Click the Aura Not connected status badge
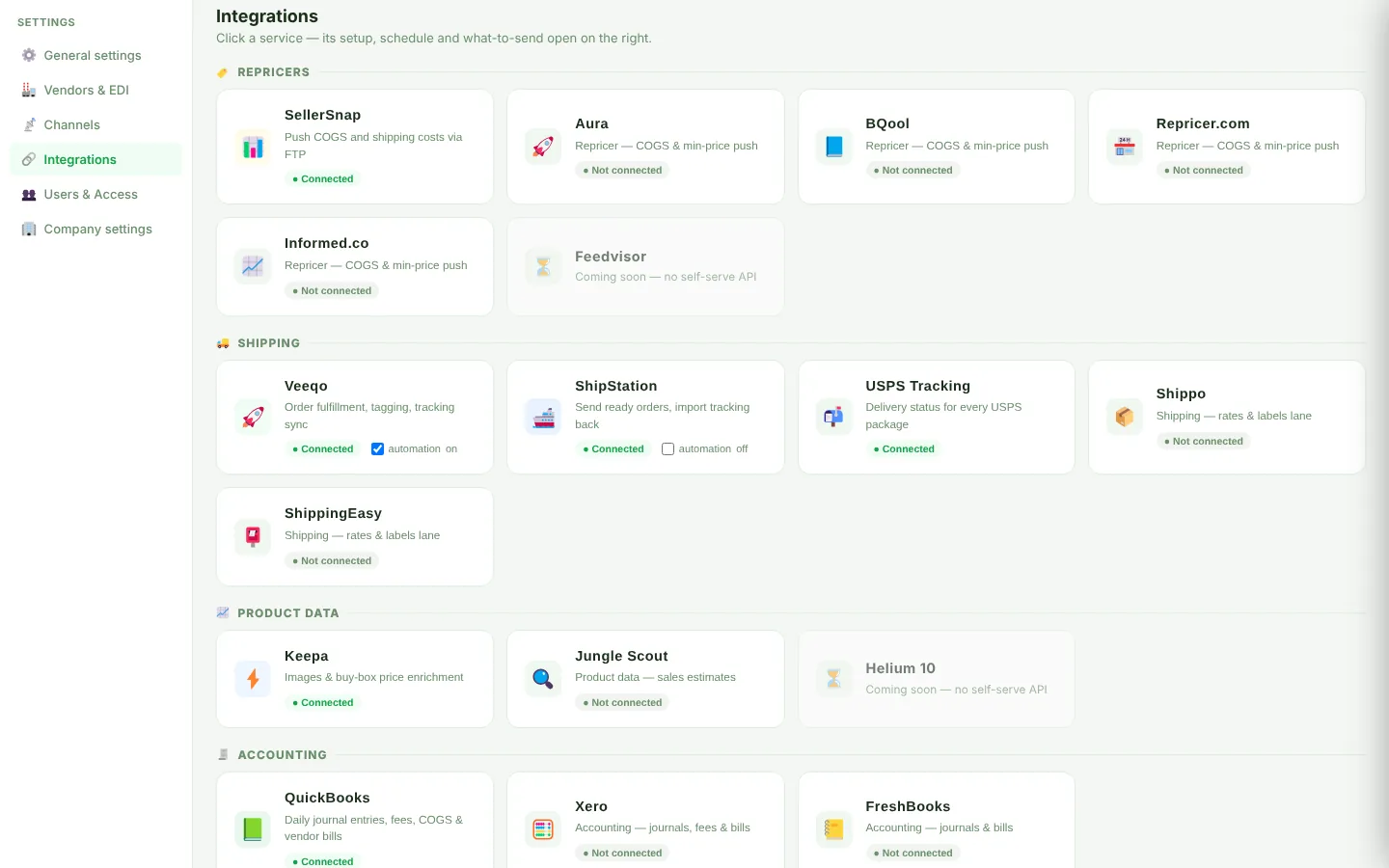1389x868 pixels. point(622,170)
